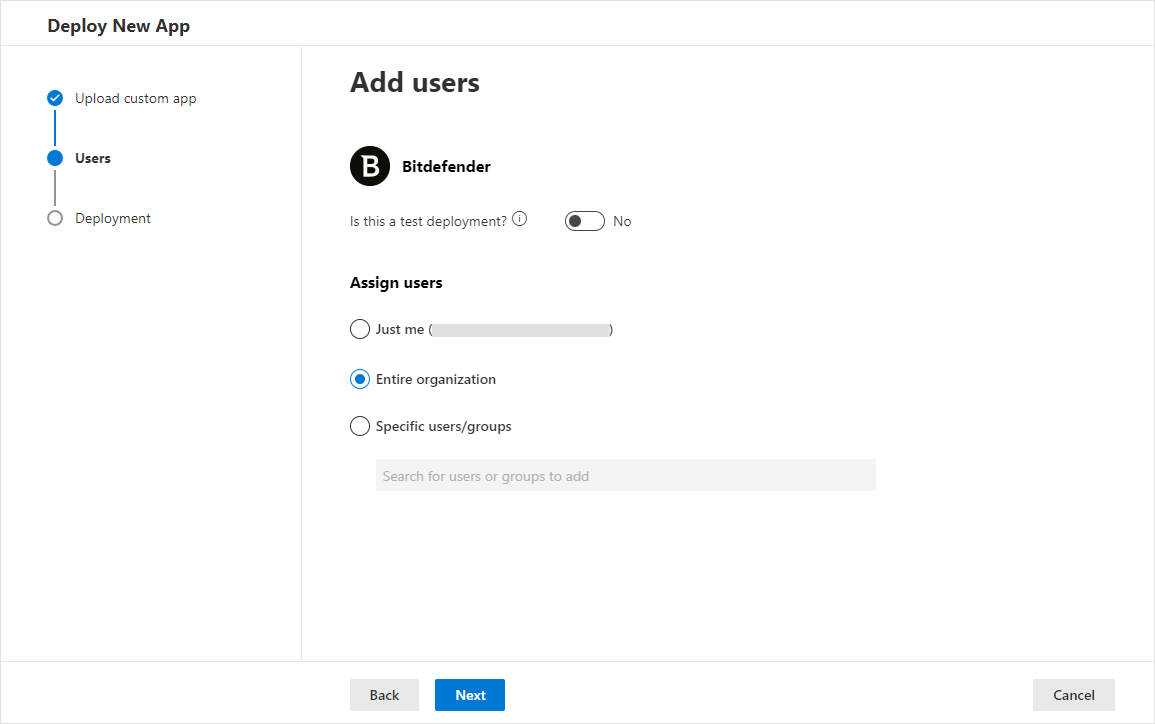Click the Deploy New App title

[118, 25]
